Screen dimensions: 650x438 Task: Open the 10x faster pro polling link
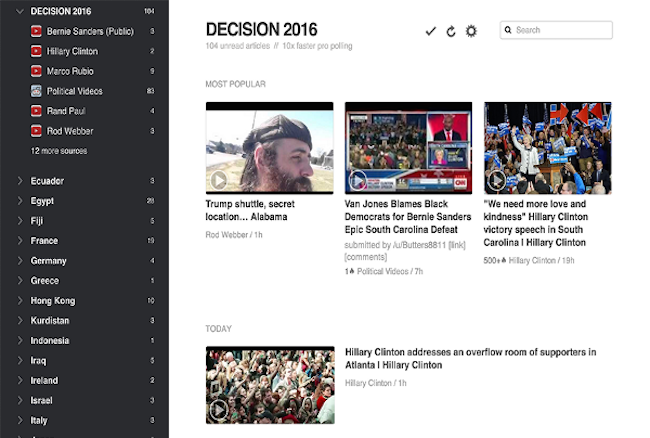coord(317,46)
